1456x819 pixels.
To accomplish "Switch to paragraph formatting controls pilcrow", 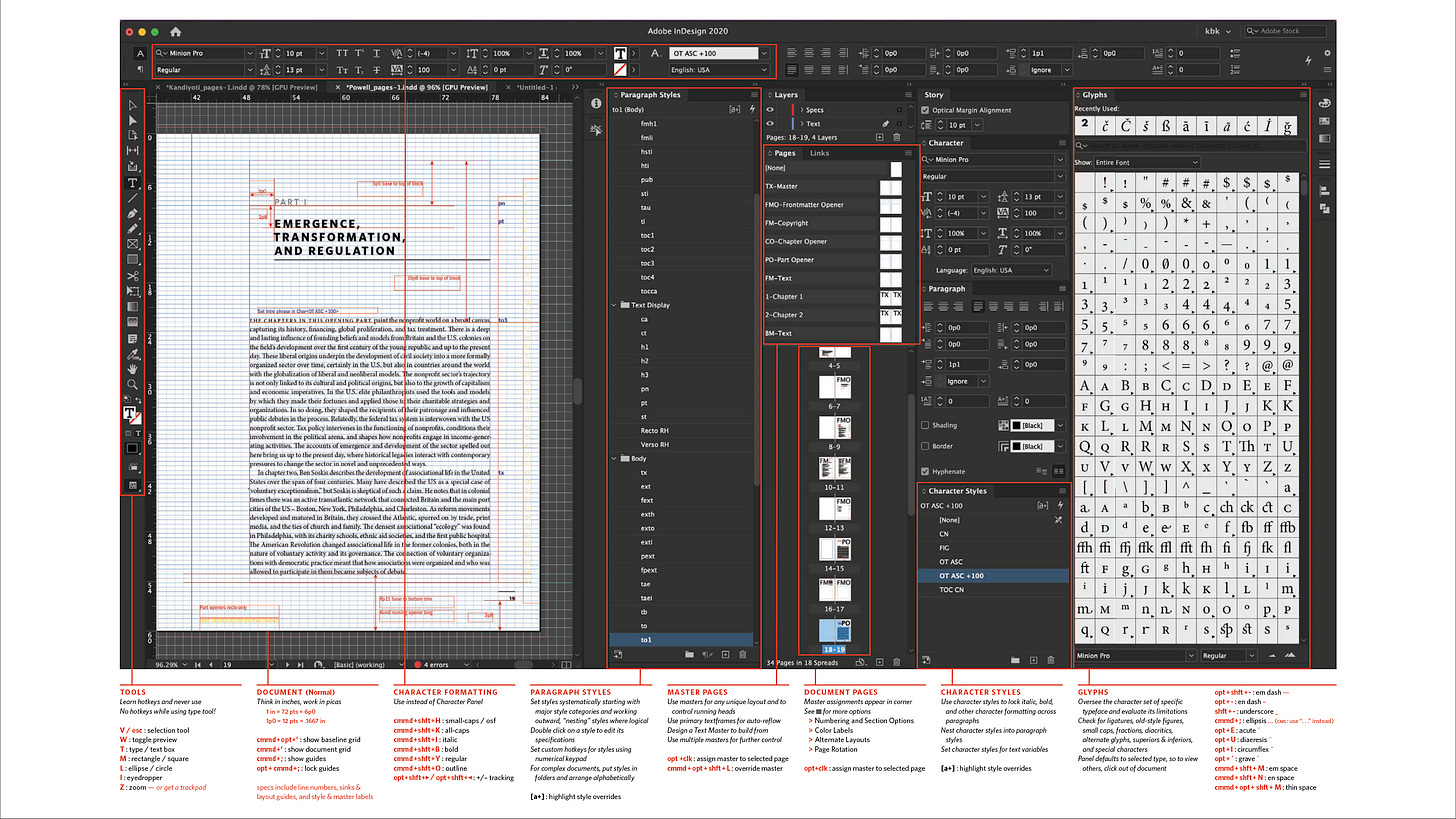I will click(139, 70).
